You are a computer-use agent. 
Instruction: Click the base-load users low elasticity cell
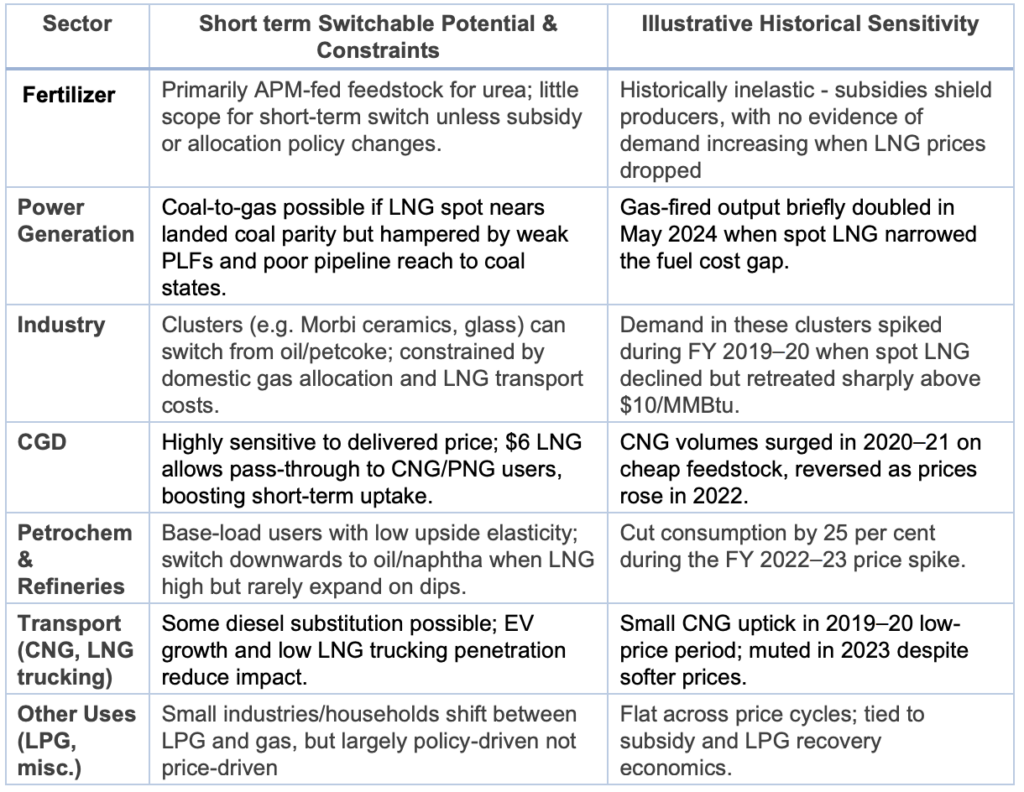pos(375,559)
